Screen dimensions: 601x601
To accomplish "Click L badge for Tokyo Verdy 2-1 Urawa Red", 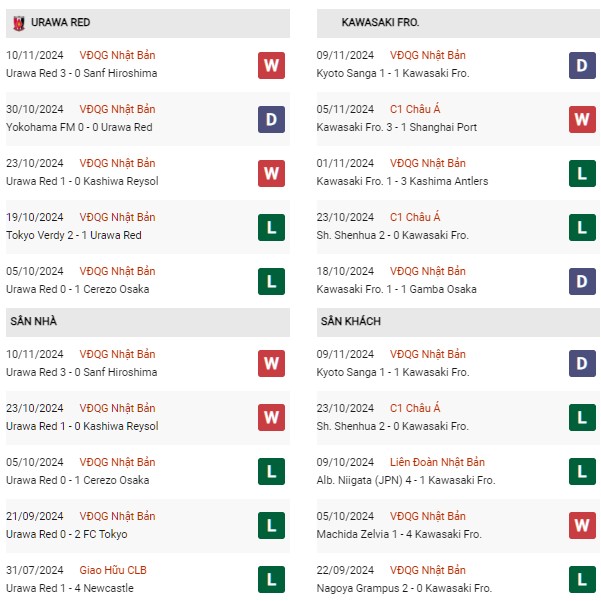I will point(271,228).
